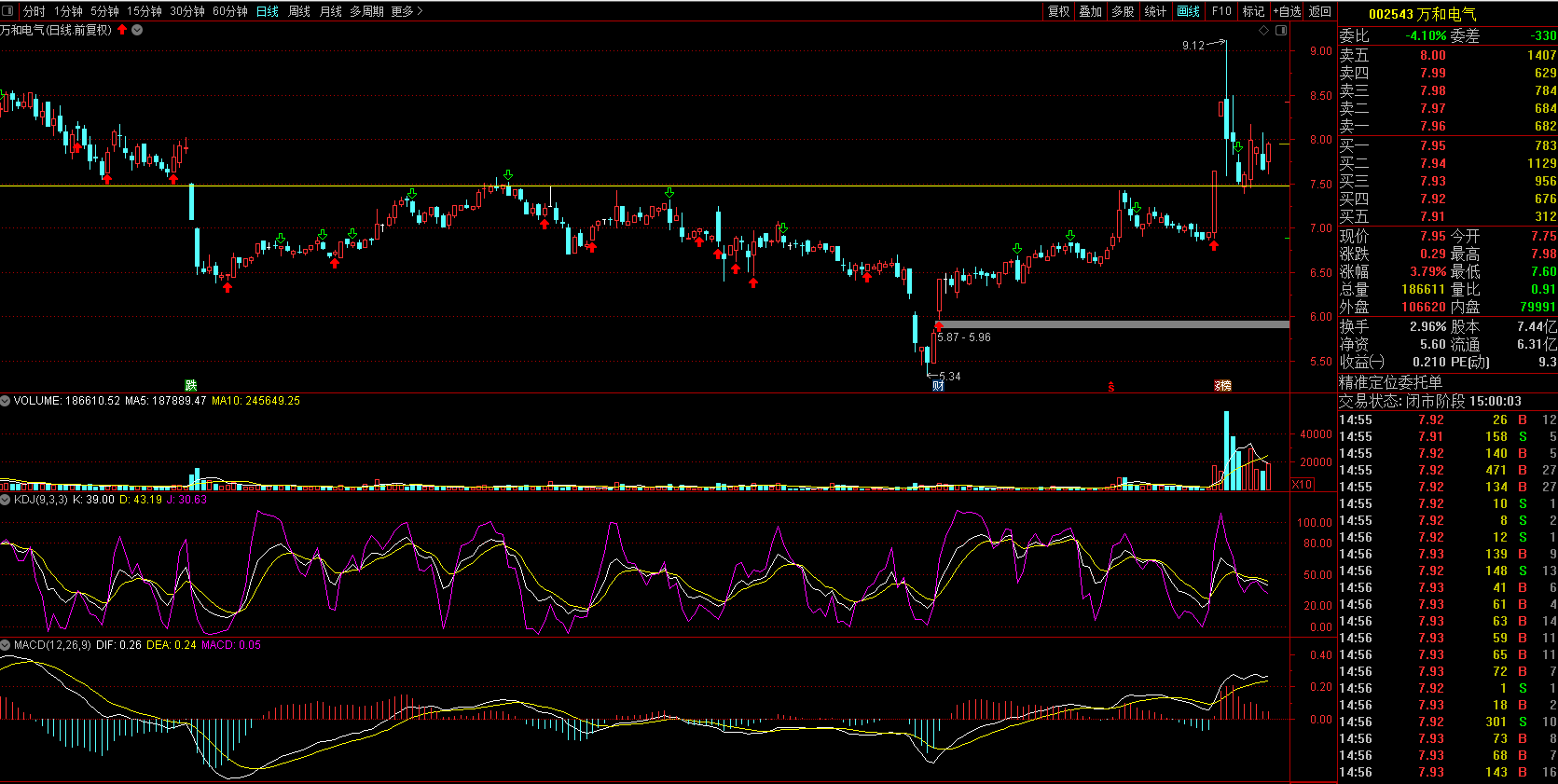Expand the VOLUME indicator dropdown
1558x784 pixels.
7,401
